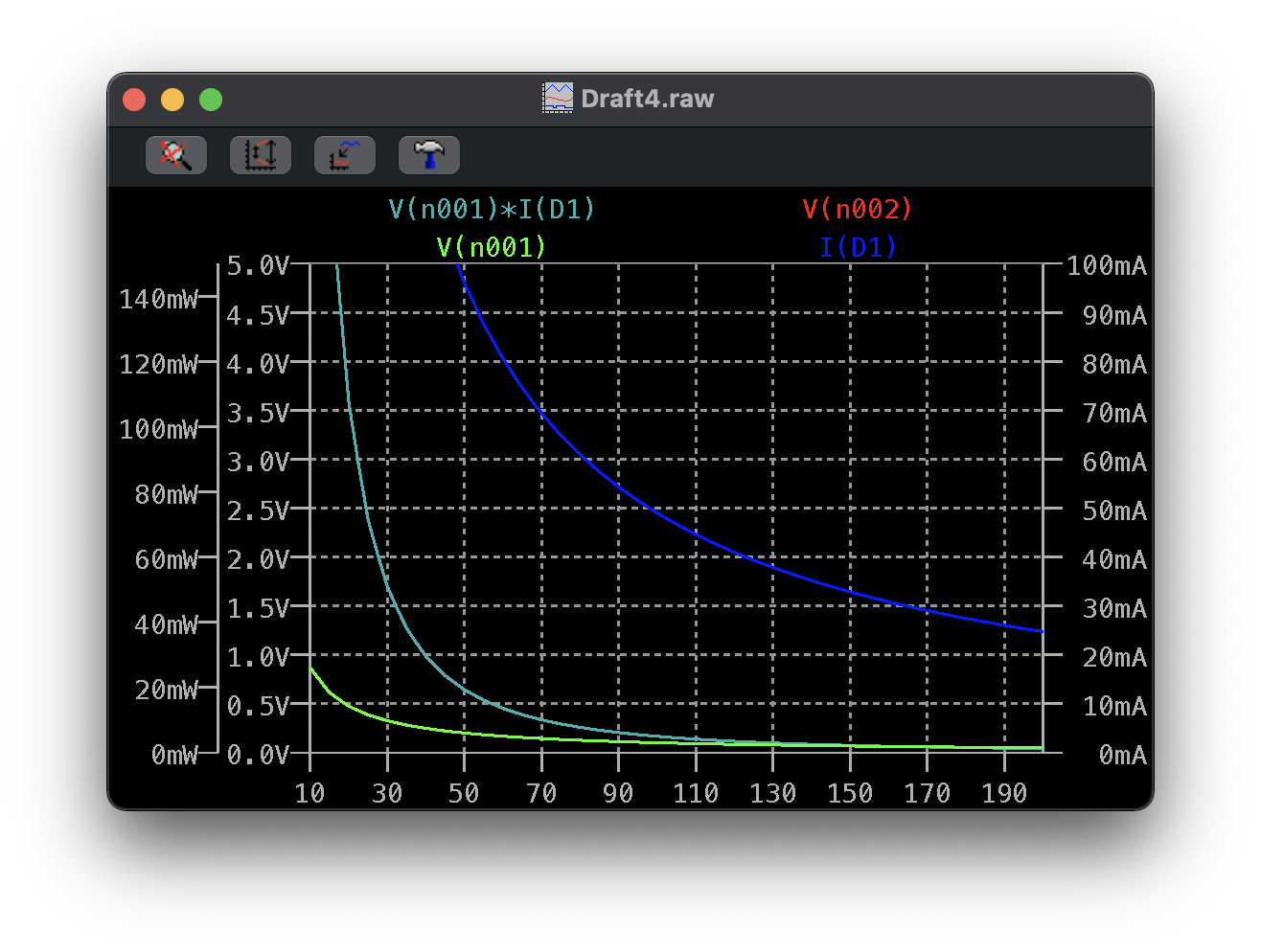Click the green V(n001) trace label
Screen dimensions: 1261x952
(x=492, y=247)
